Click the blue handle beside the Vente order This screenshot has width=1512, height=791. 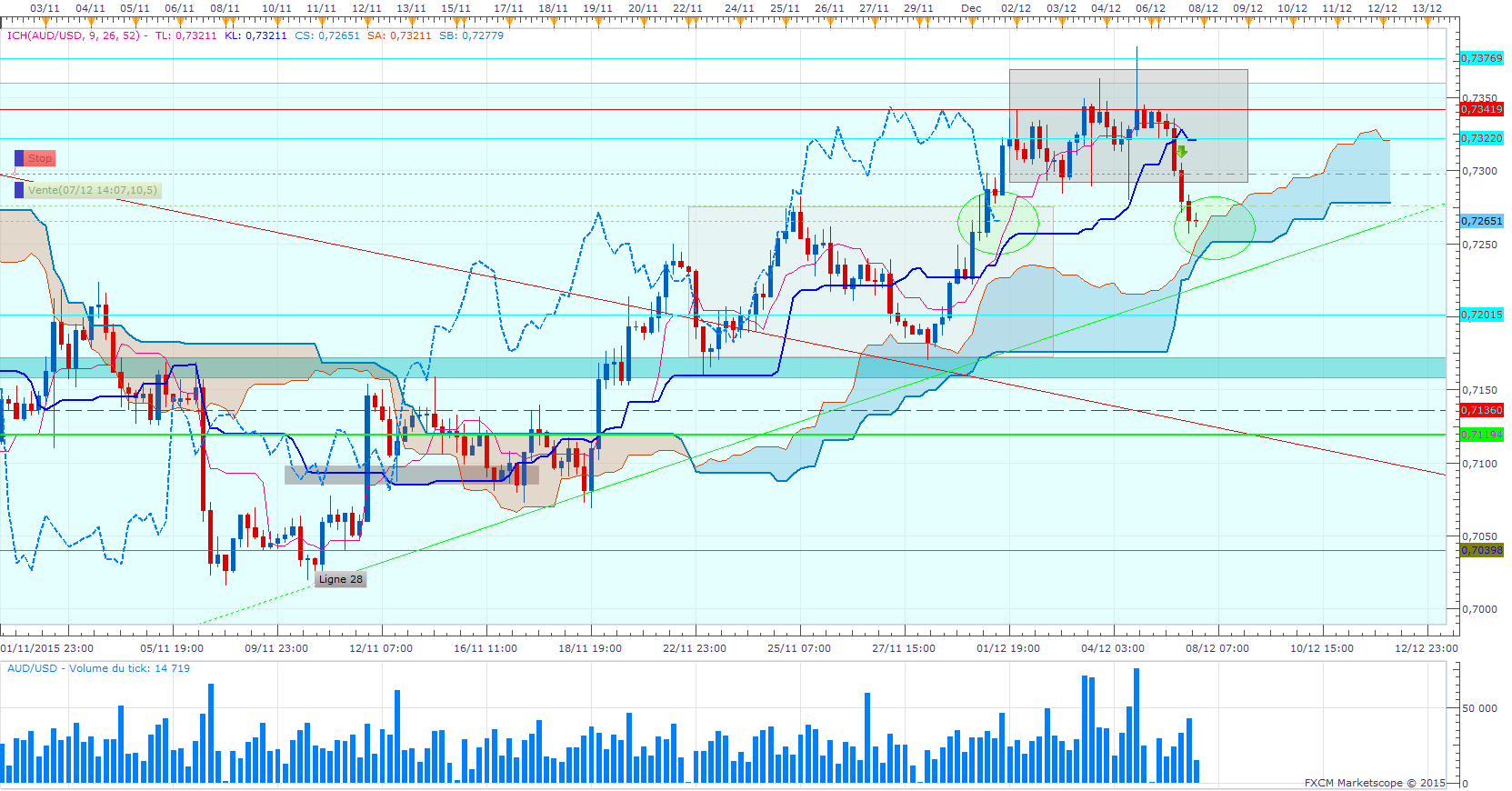[x=19, y=190]
